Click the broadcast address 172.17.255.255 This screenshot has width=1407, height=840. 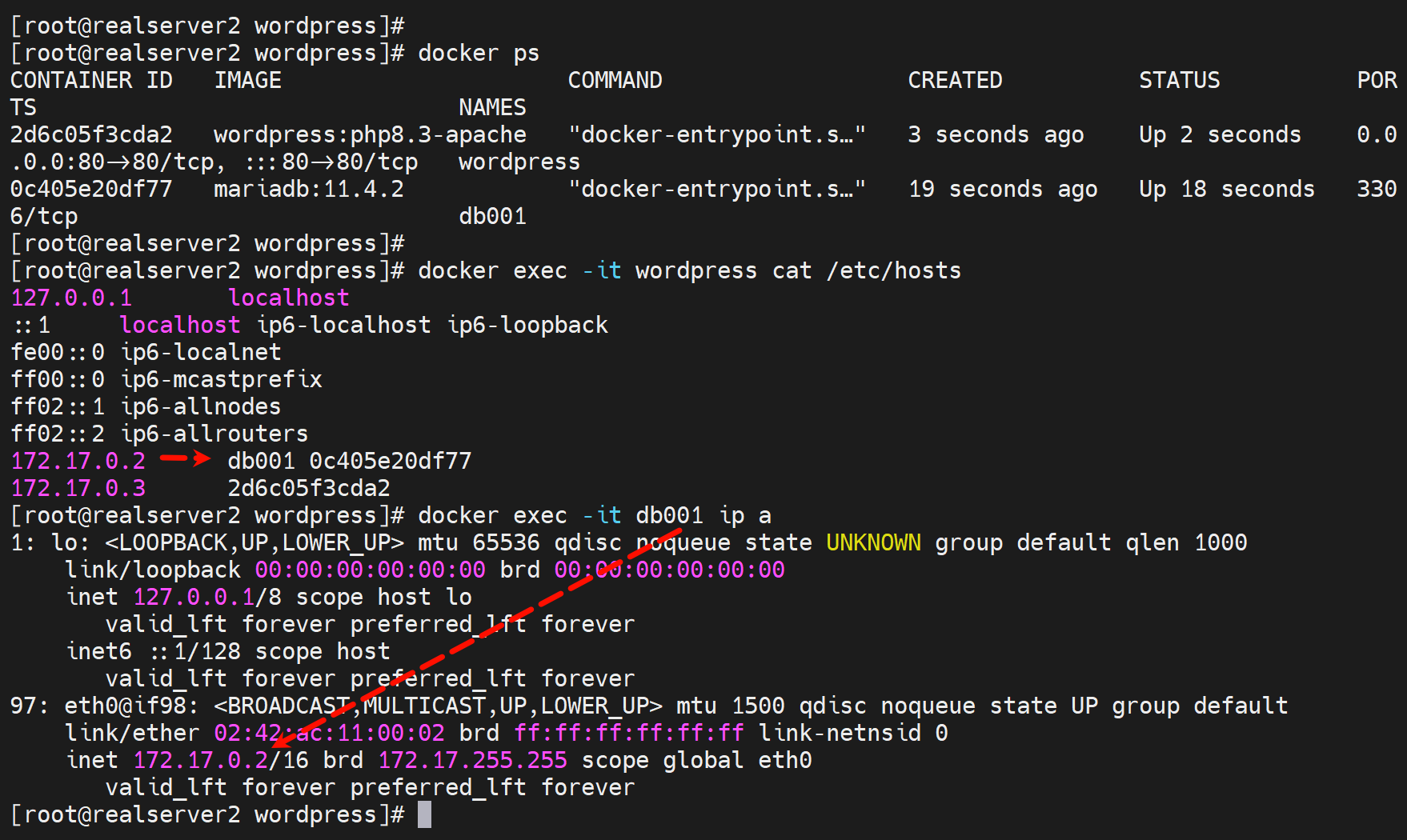tap(472, 760)
